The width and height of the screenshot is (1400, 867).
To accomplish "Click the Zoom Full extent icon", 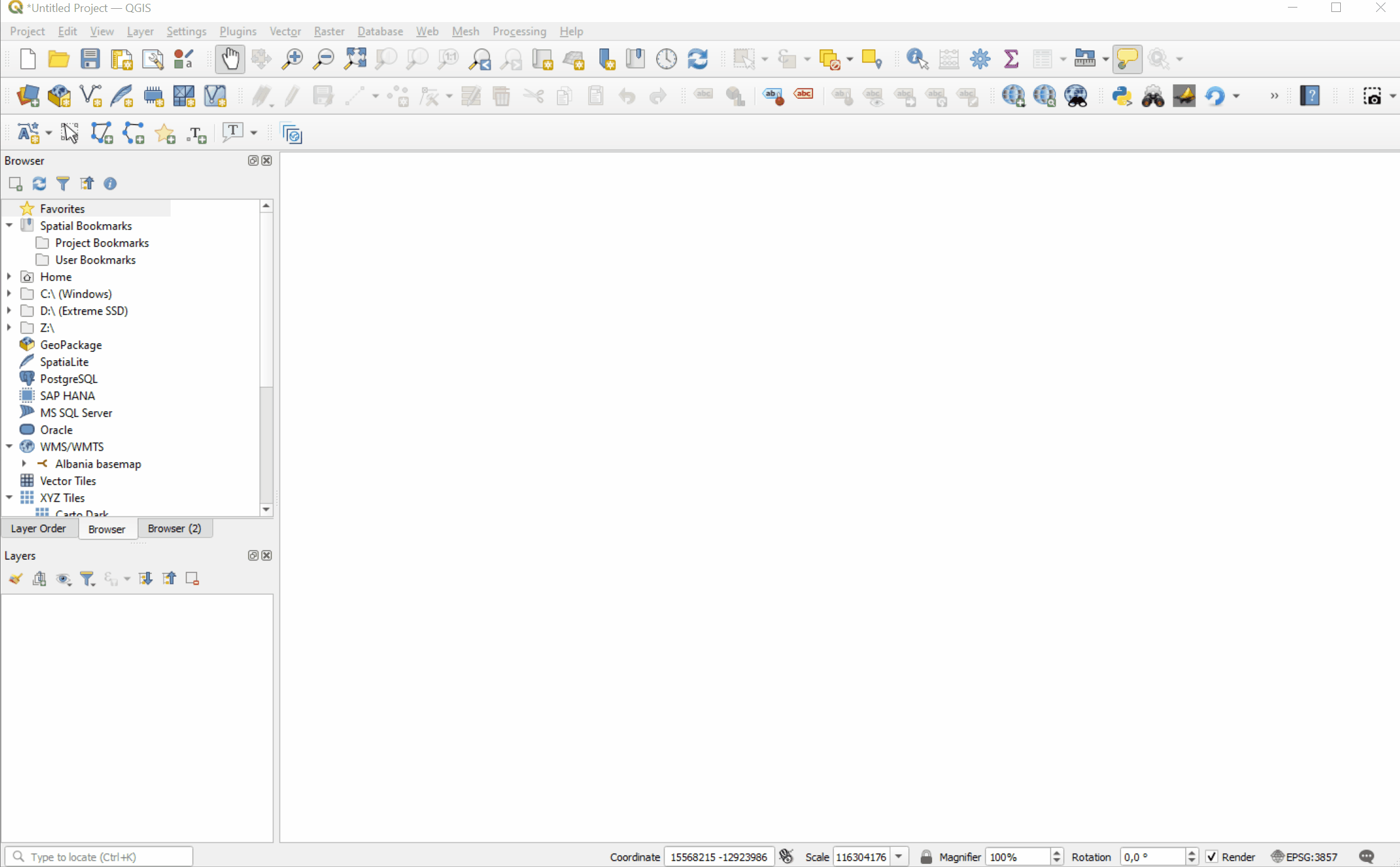I will (355, 59).
